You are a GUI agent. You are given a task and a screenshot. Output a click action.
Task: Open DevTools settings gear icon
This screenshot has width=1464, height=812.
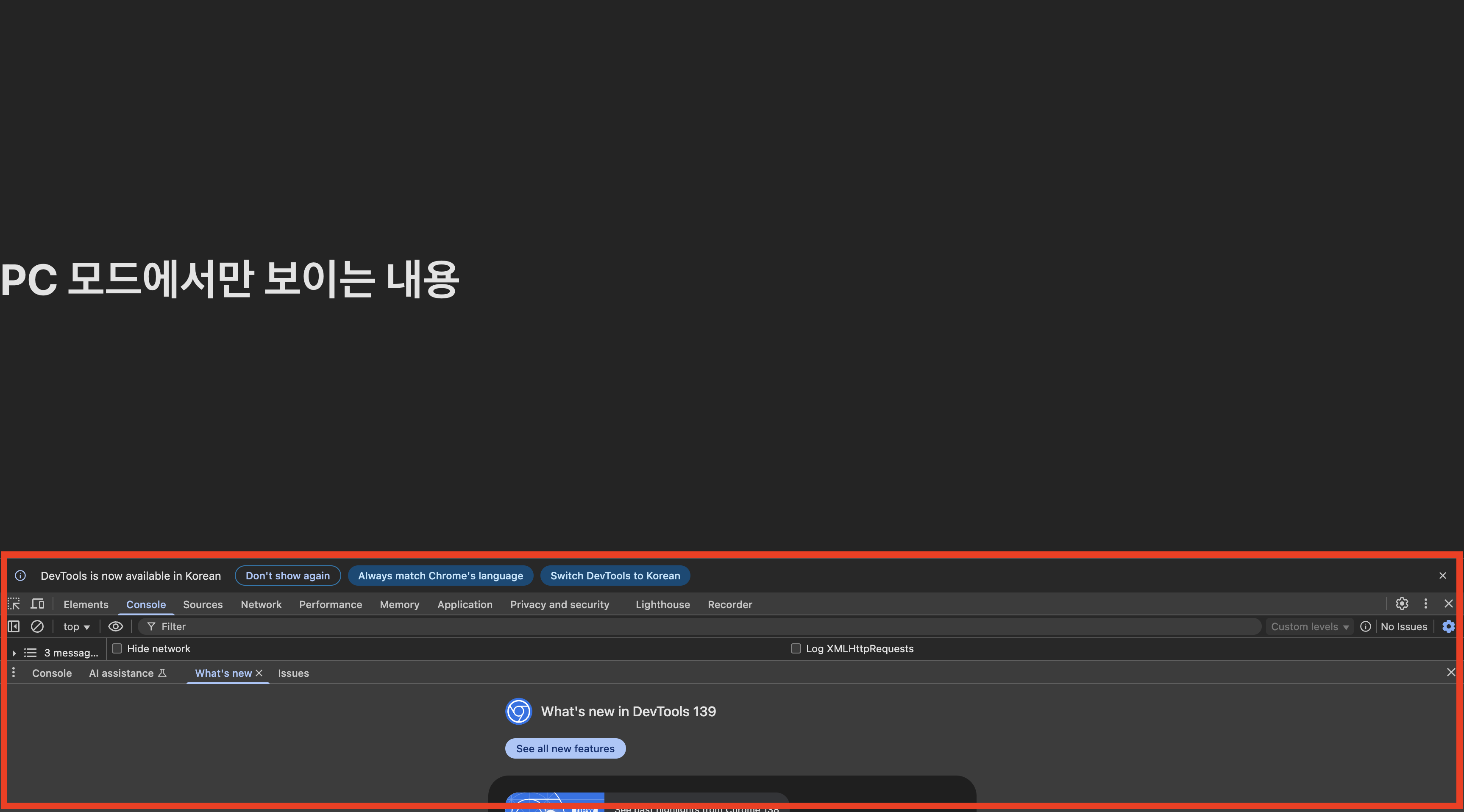coord(1402,604)
